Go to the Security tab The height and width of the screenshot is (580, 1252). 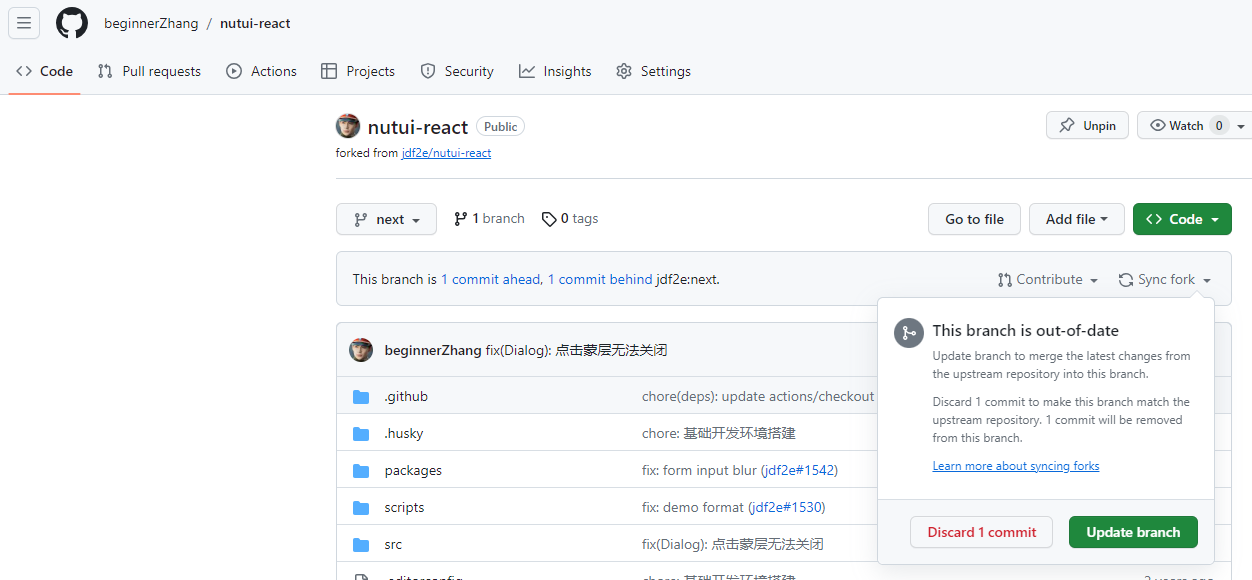point(457,71)
